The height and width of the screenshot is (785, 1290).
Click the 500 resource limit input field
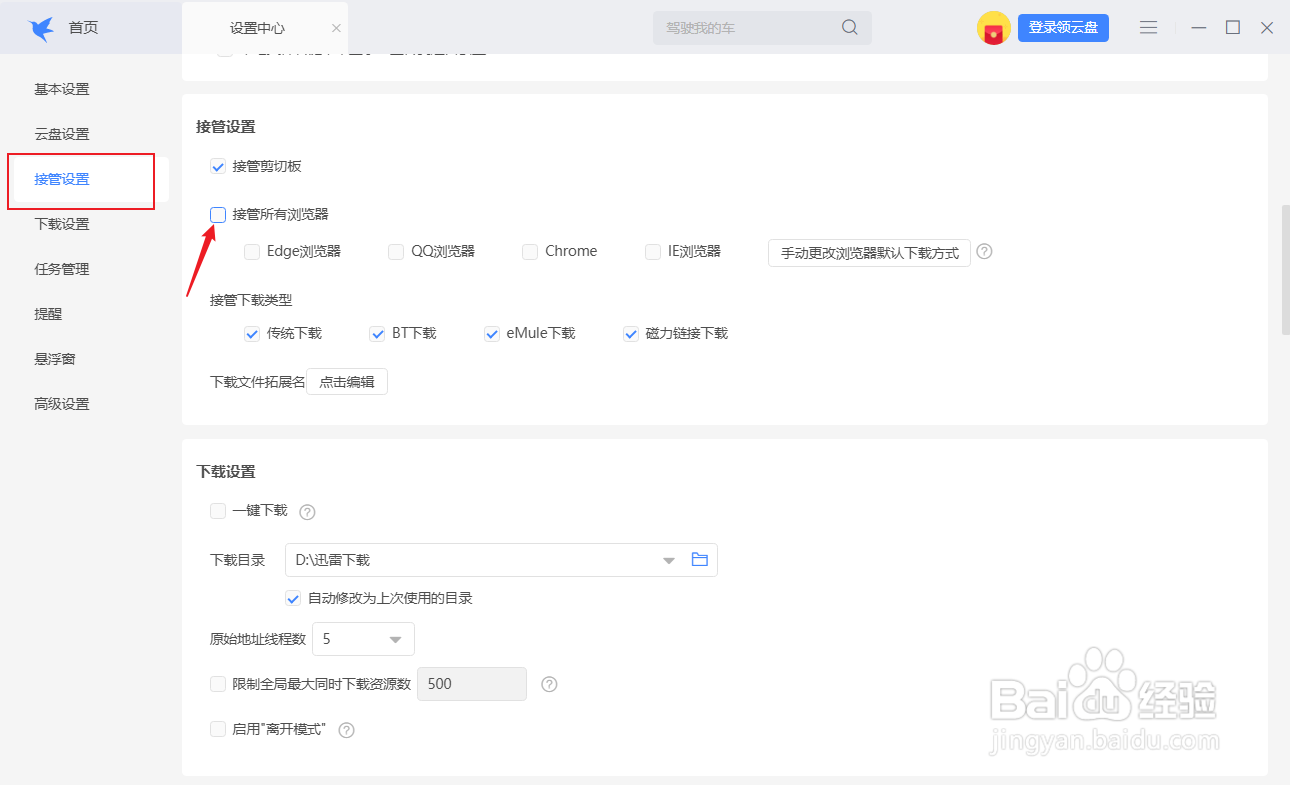(x=471, y=684)
